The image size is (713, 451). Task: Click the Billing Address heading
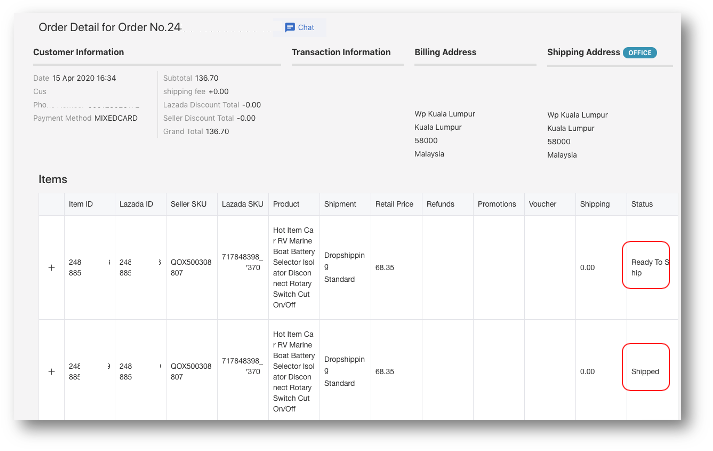pos(445,52)
